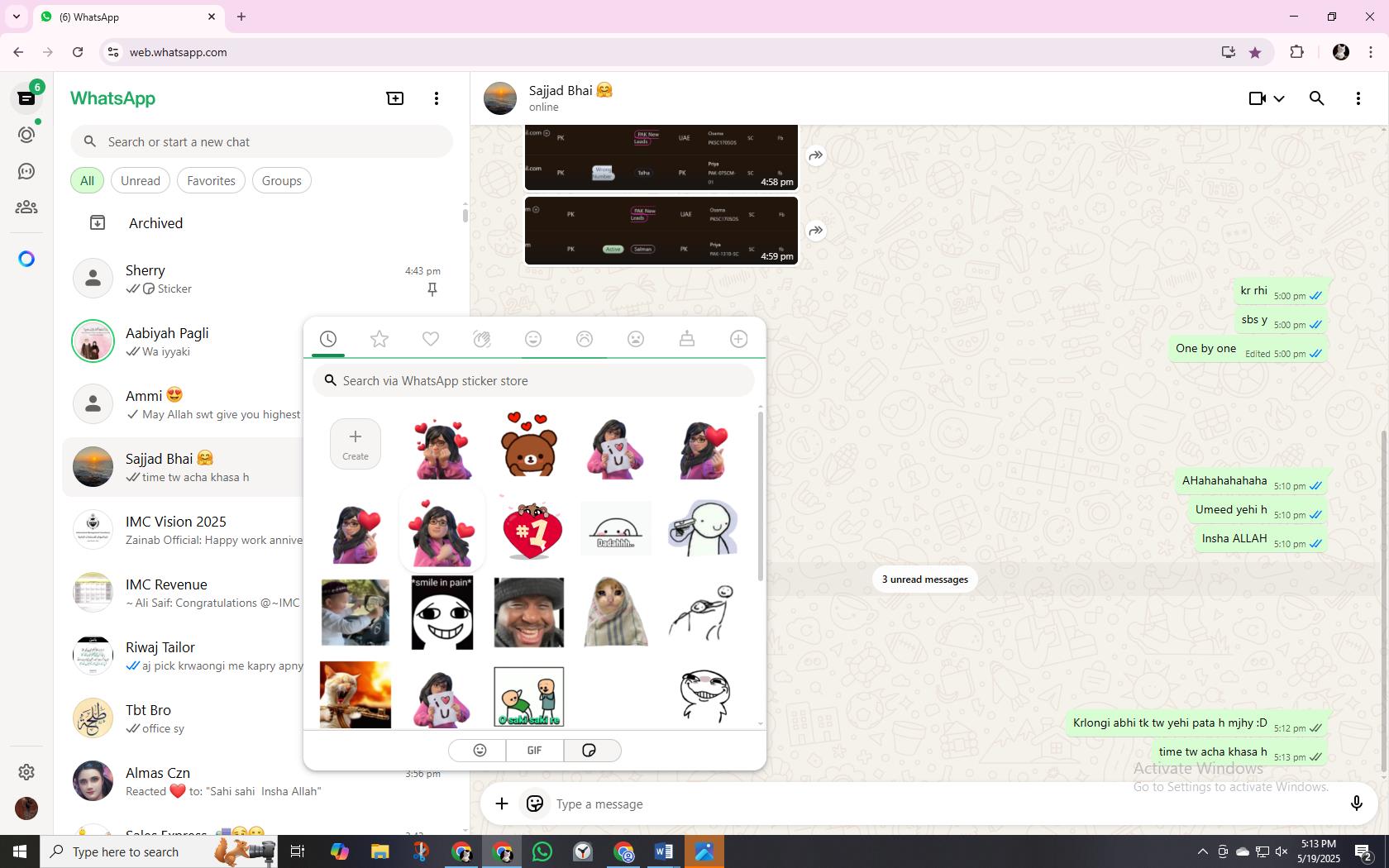Open the Almas Czn chat
Image resolution: width=1389 pixels, height=868 pixels.
pos(261,781)
